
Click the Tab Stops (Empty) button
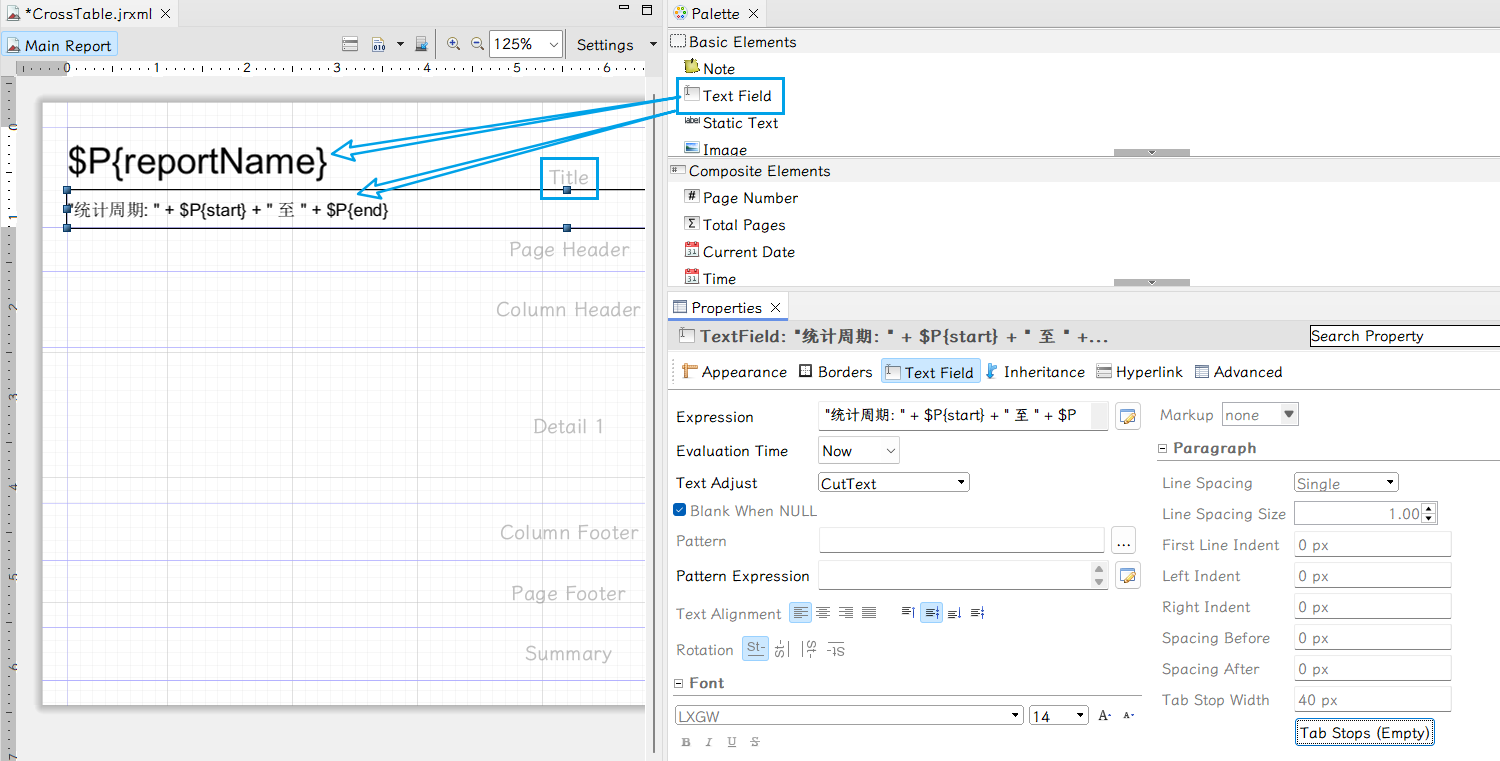(x=1365, y=732)
